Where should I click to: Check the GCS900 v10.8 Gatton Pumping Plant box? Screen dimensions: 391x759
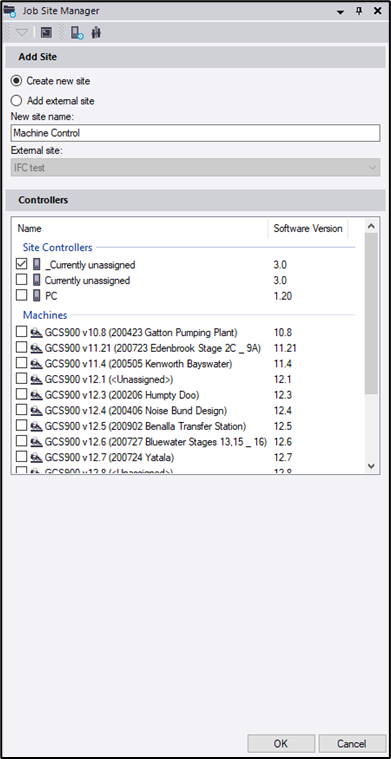click(x=21, y=332)
